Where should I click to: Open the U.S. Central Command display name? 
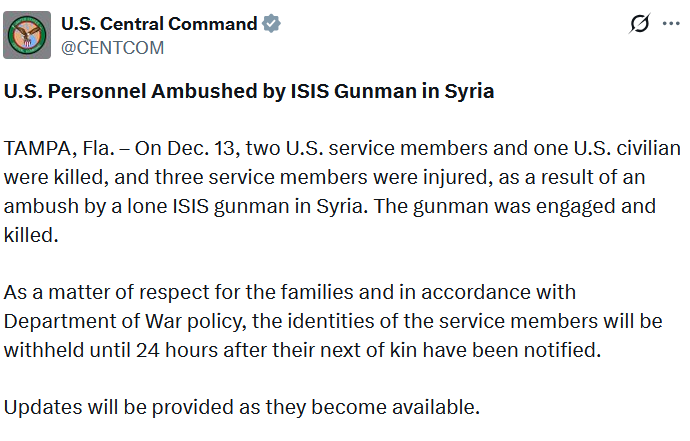pyautogui.click(x=158, y=24)
